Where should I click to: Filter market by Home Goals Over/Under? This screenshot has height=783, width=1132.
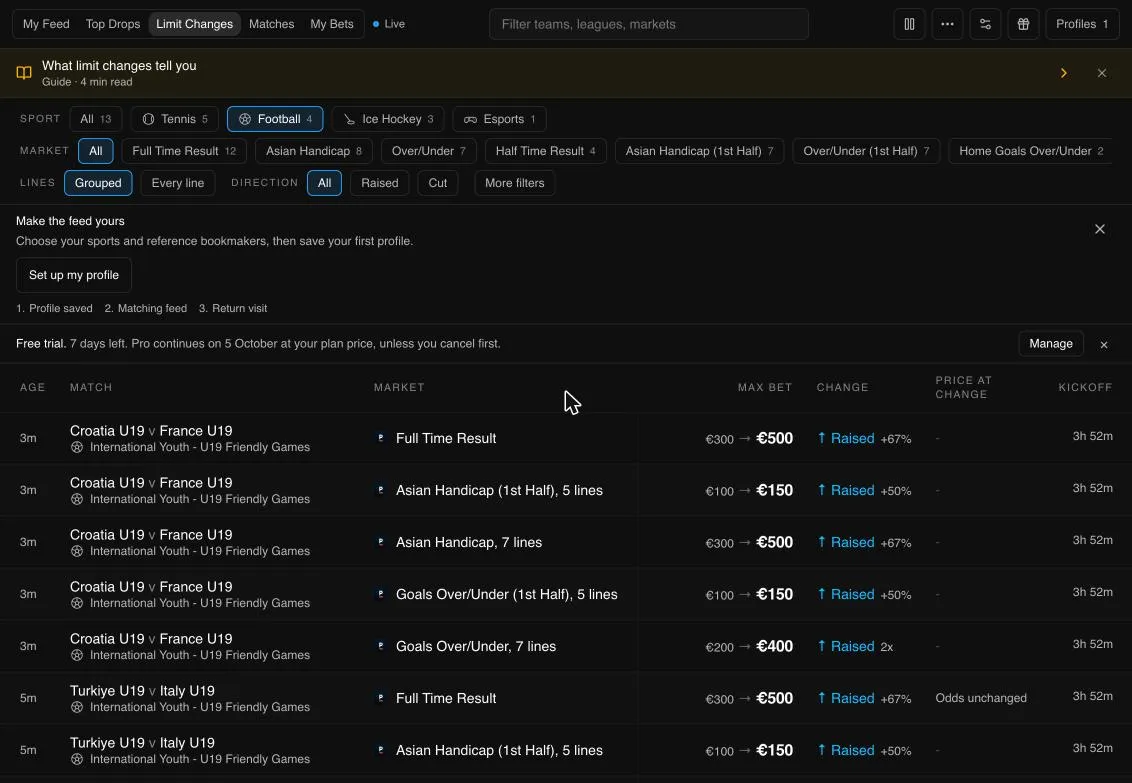click(1030, 151)
